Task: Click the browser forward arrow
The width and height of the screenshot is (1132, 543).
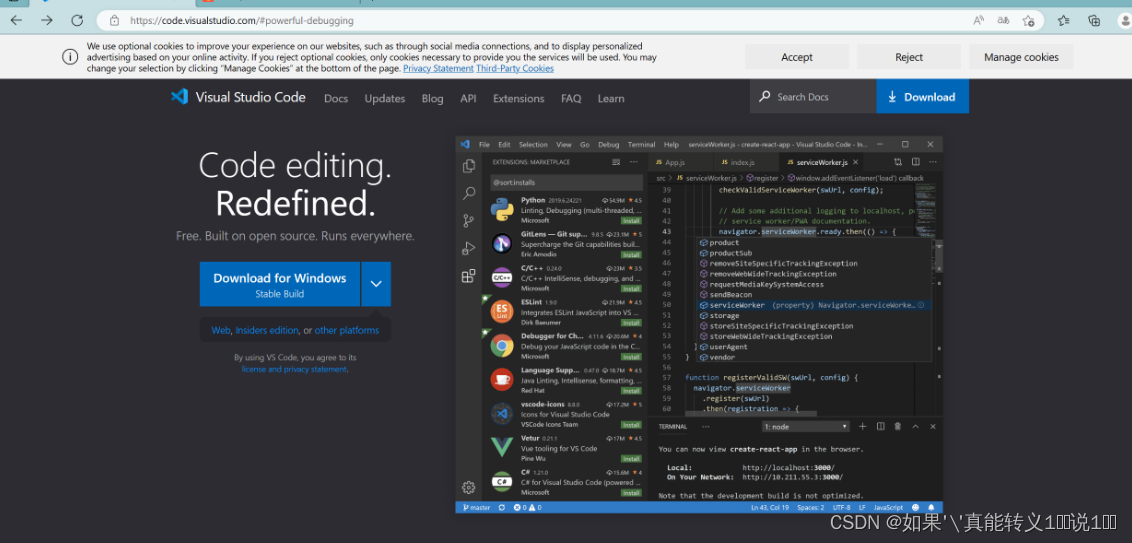Action: point(47,20)
